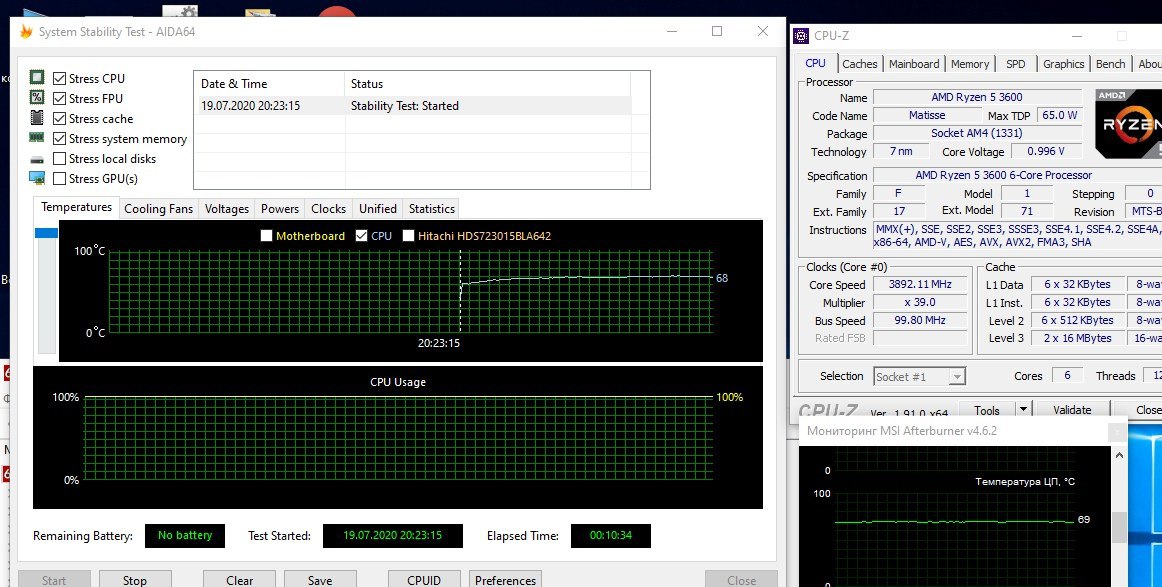Screen dimensions: 1162x587
Task: Click the Save button in AIDA64
Action: point(320,580)
